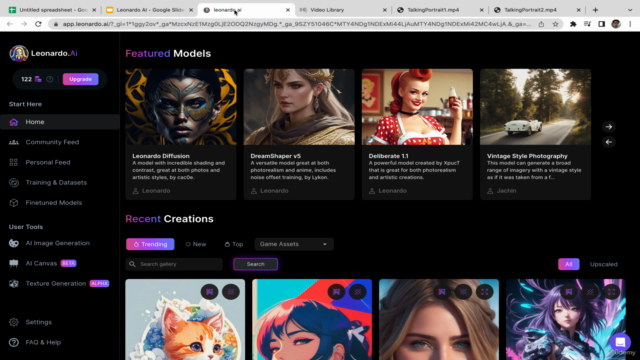Click the Personal Feed grid icon

(x=14, y=162)
